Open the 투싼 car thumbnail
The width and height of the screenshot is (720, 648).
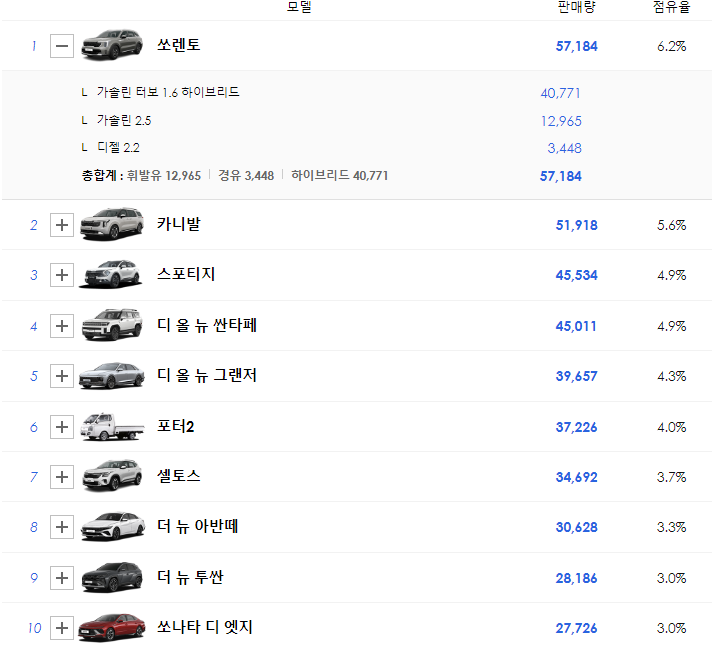[x=112, y=577]
